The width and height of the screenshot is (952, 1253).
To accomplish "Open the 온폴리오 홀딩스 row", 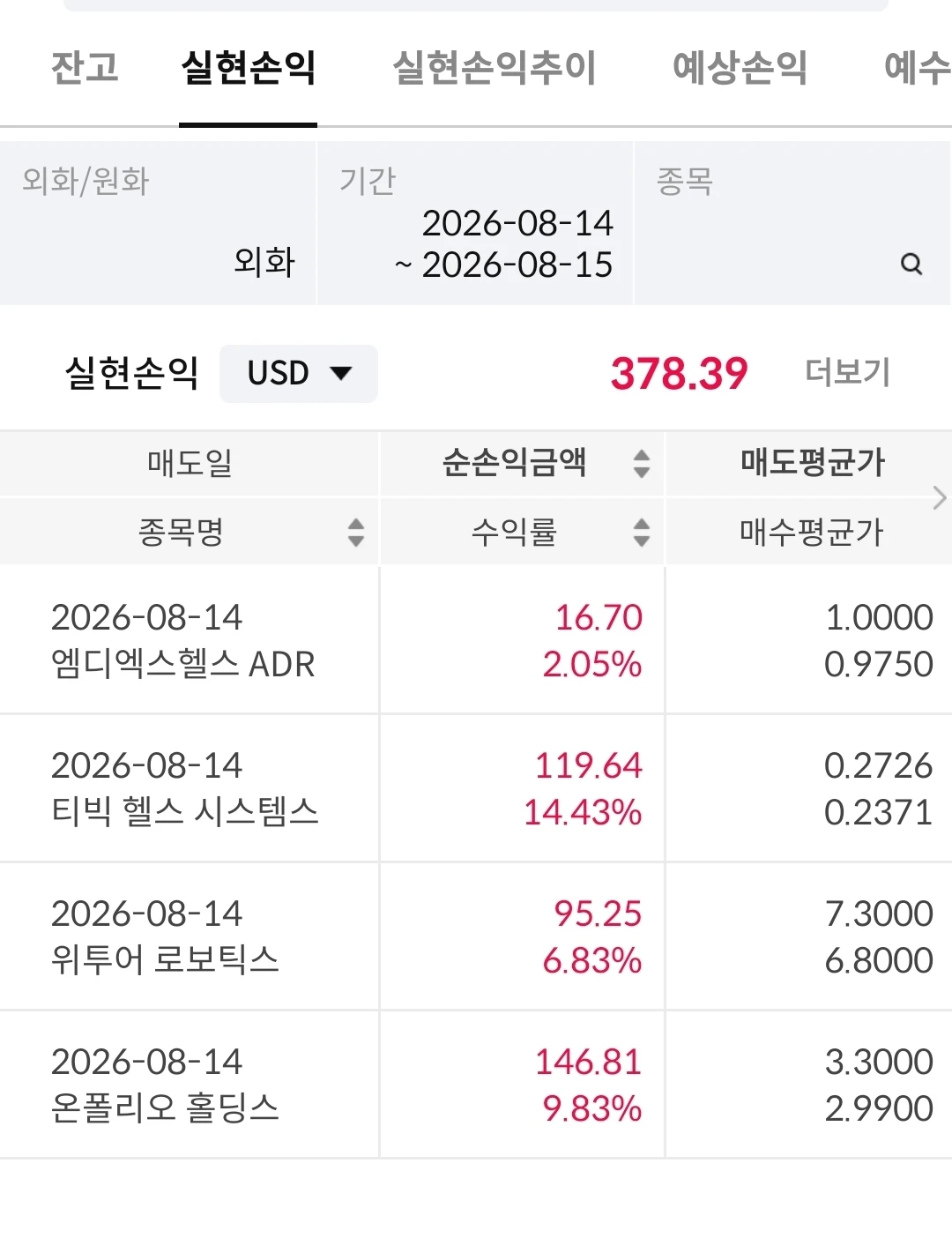I will [476, 1085].
